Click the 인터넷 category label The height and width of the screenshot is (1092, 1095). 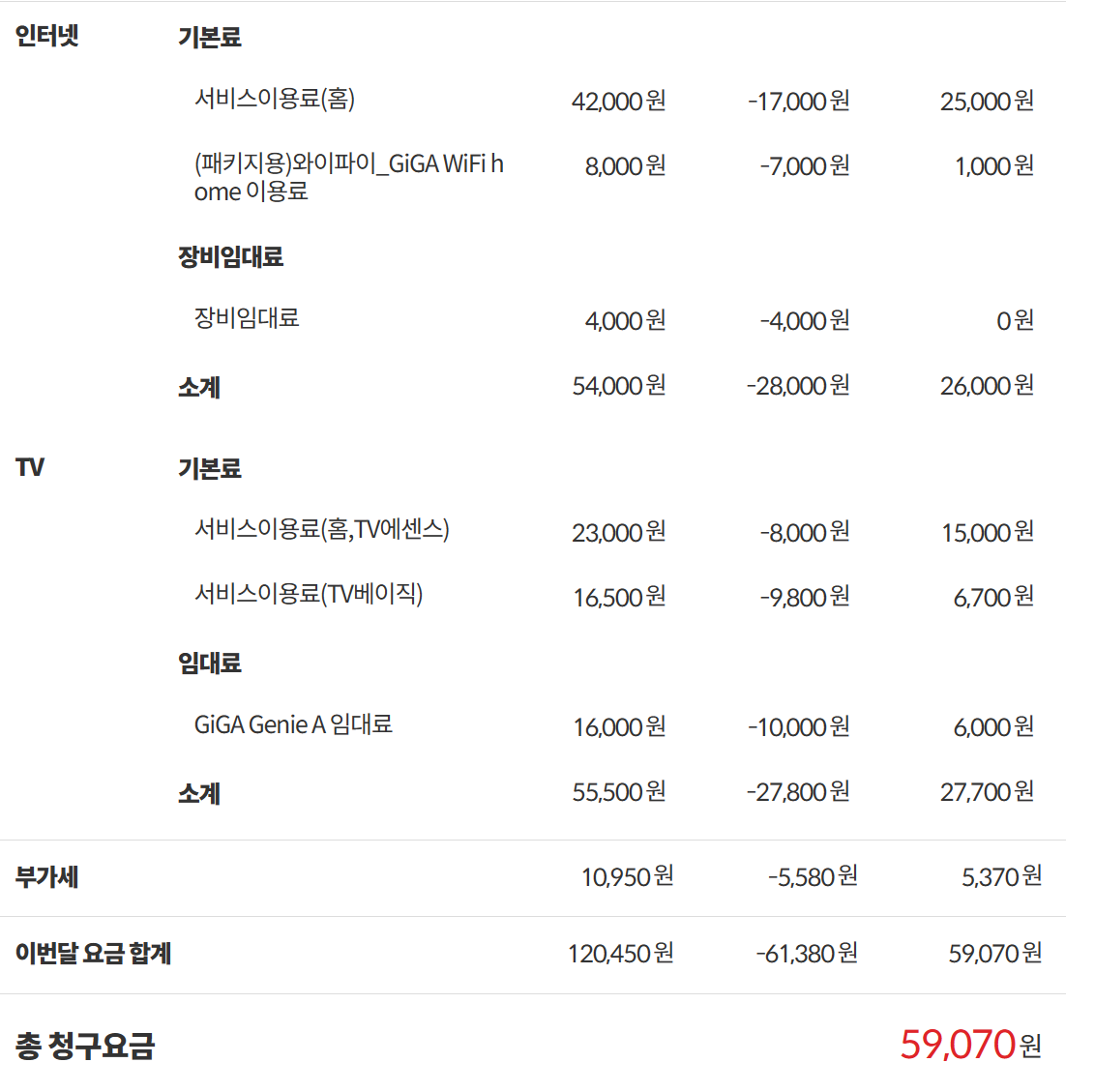coord(46,35)
